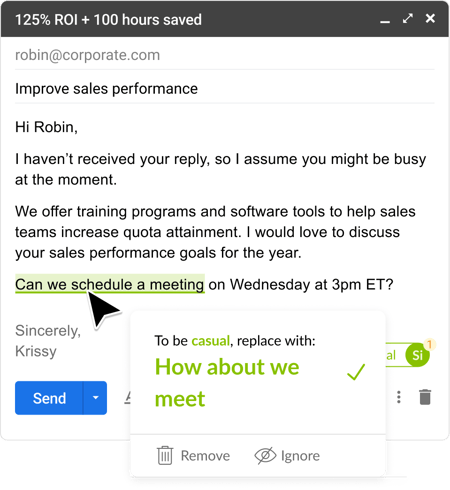Open the Send options dropdown arrow

point(95,398)
